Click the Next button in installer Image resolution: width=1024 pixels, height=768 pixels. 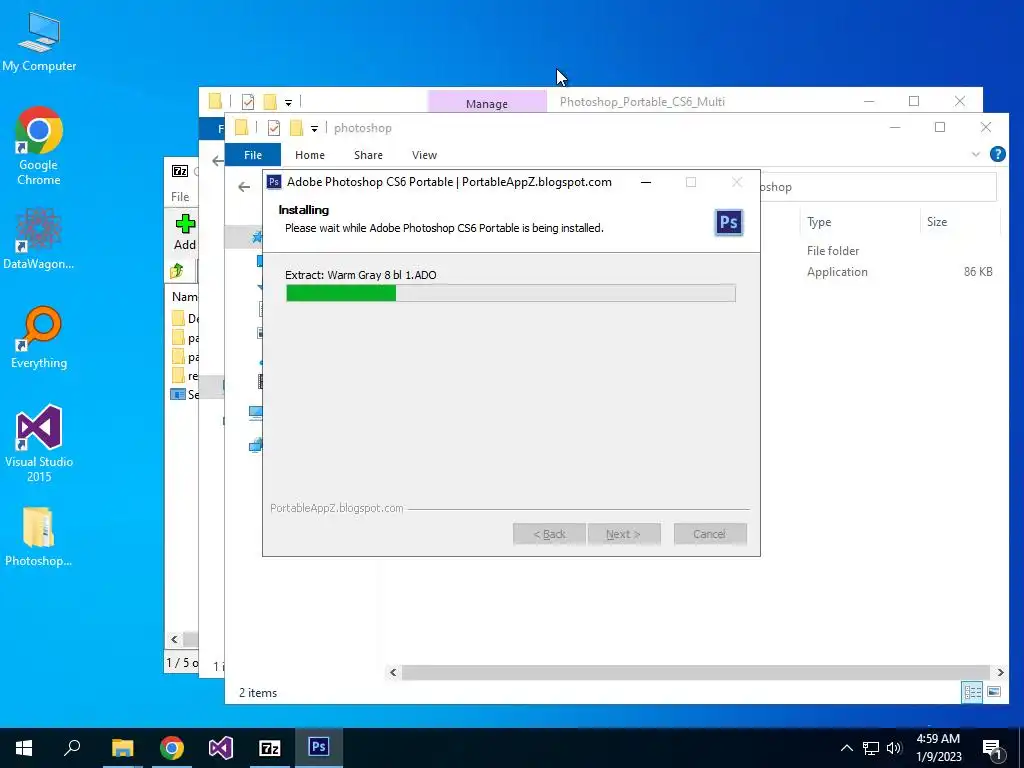[624, 534]
